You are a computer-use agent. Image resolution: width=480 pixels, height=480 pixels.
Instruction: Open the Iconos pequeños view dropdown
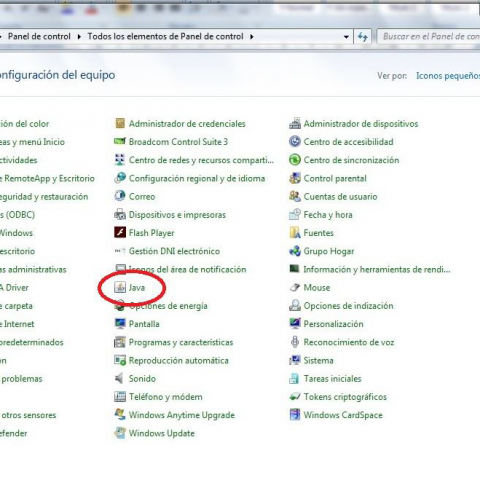tap(448, 76)
